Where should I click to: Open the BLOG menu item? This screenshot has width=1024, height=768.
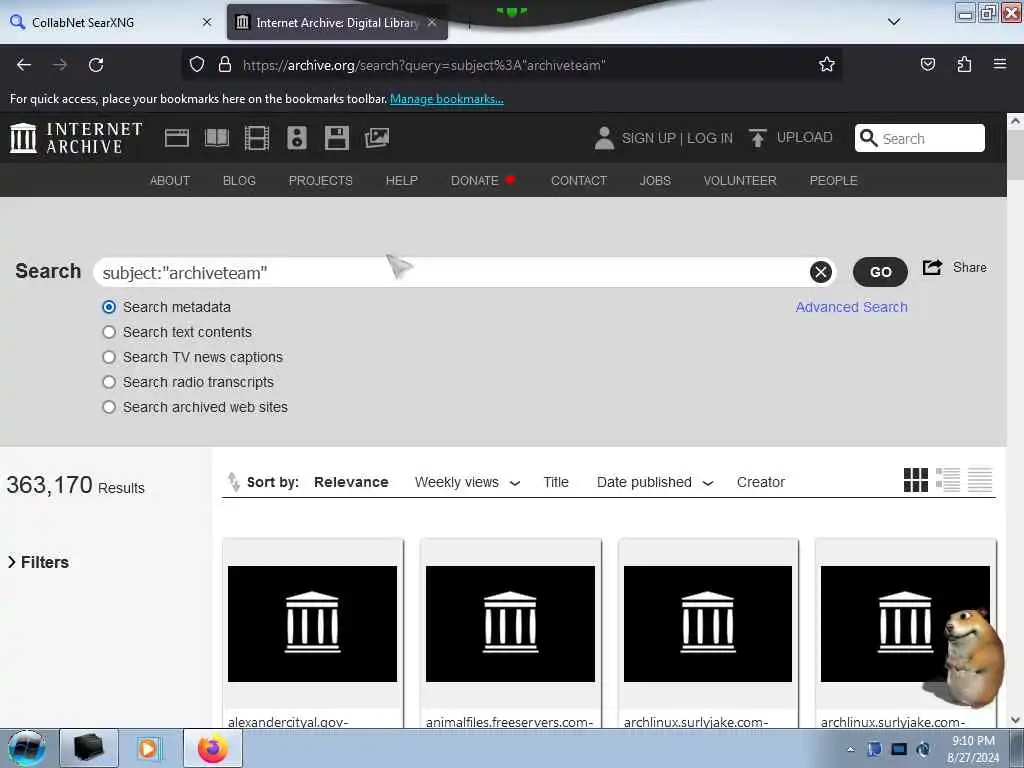(239, 180)
